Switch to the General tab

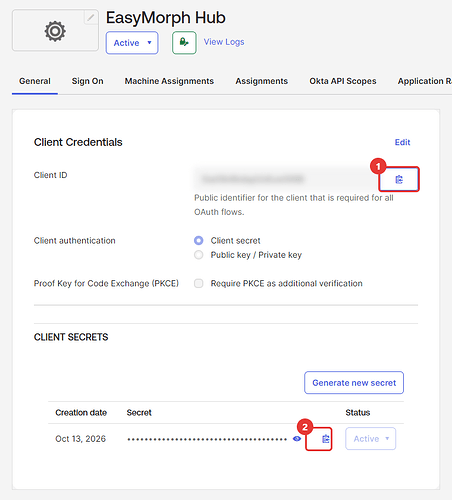(x=35, y=81)
